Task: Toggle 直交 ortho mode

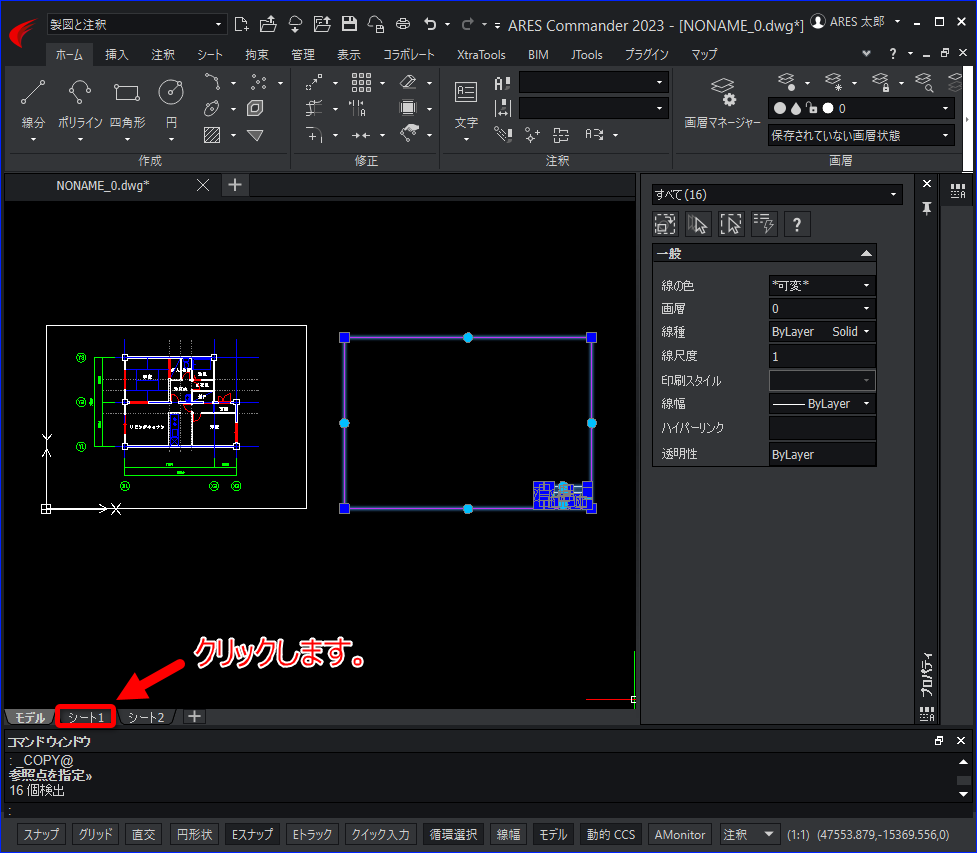Action: click(x=144, y=834)
